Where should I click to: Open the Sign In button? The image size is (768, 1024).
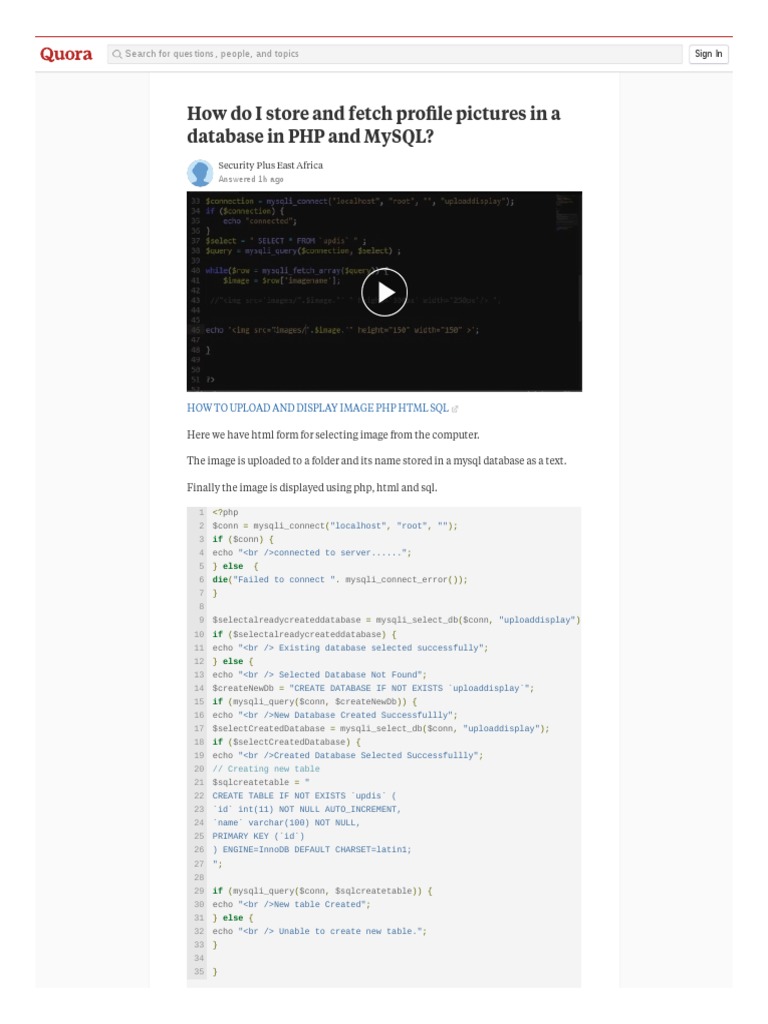point(708,54)
